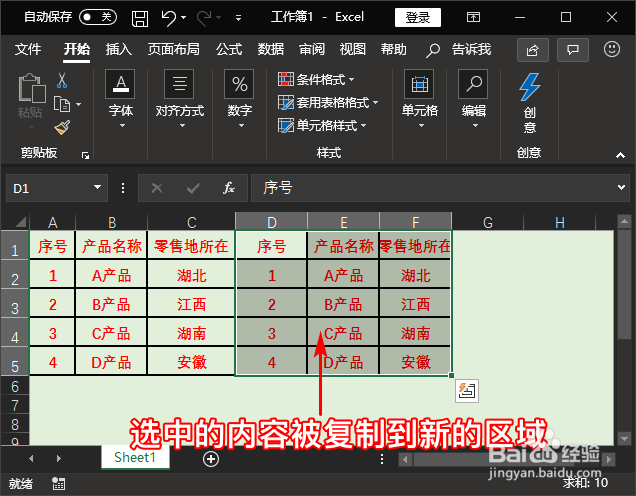Open the Ribbon Display Options icon
636x496 pixels.
473,17
